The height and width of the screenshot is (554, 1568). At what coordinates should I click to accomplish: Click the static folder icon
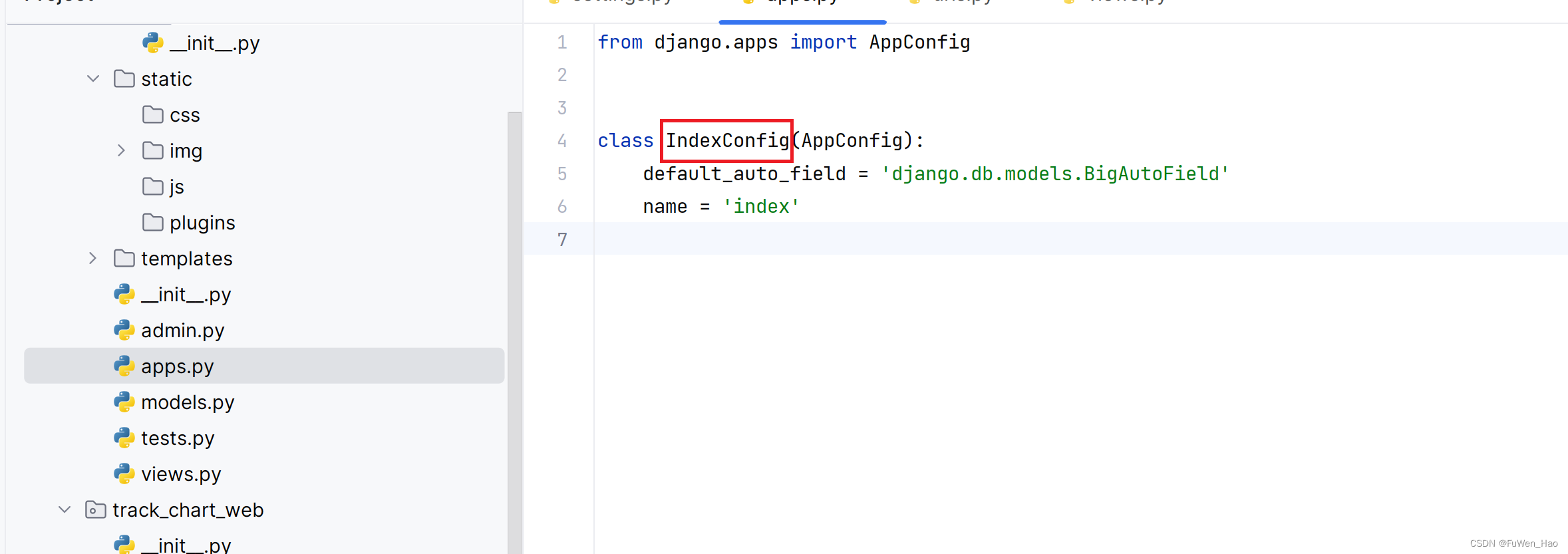tap(124, 78)
